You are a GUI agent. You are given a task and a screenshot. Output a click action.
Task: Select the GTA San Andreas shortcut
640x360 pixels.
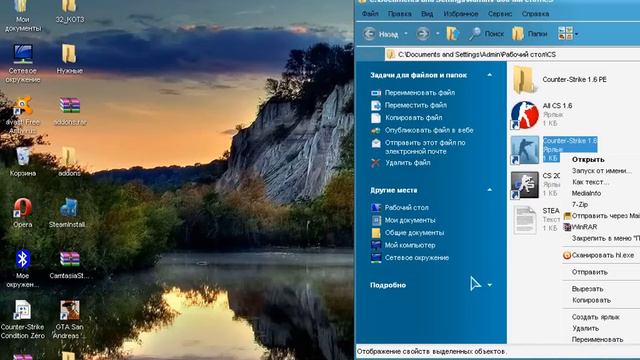(69, 320)
